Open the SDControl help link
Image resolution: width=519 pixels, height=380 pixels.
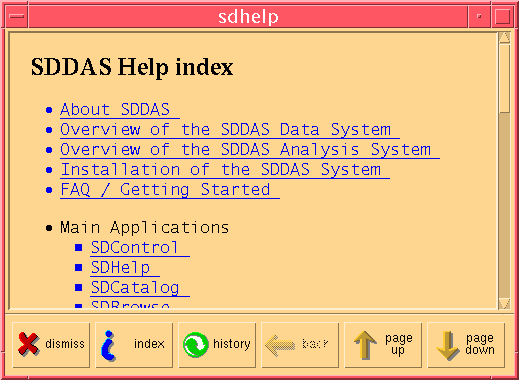pos(140,248)
